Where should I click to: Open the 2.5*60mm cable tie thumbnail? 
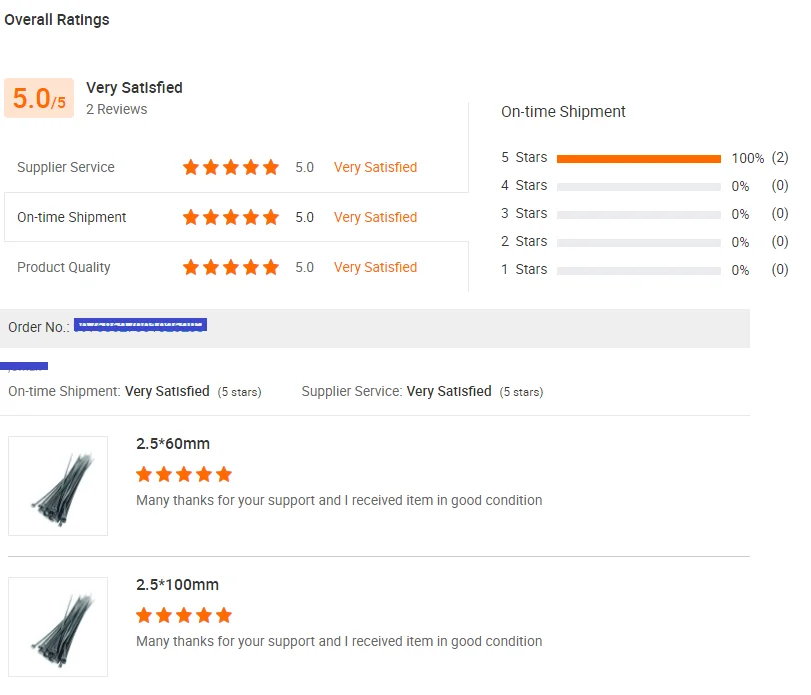click(58, 486)
